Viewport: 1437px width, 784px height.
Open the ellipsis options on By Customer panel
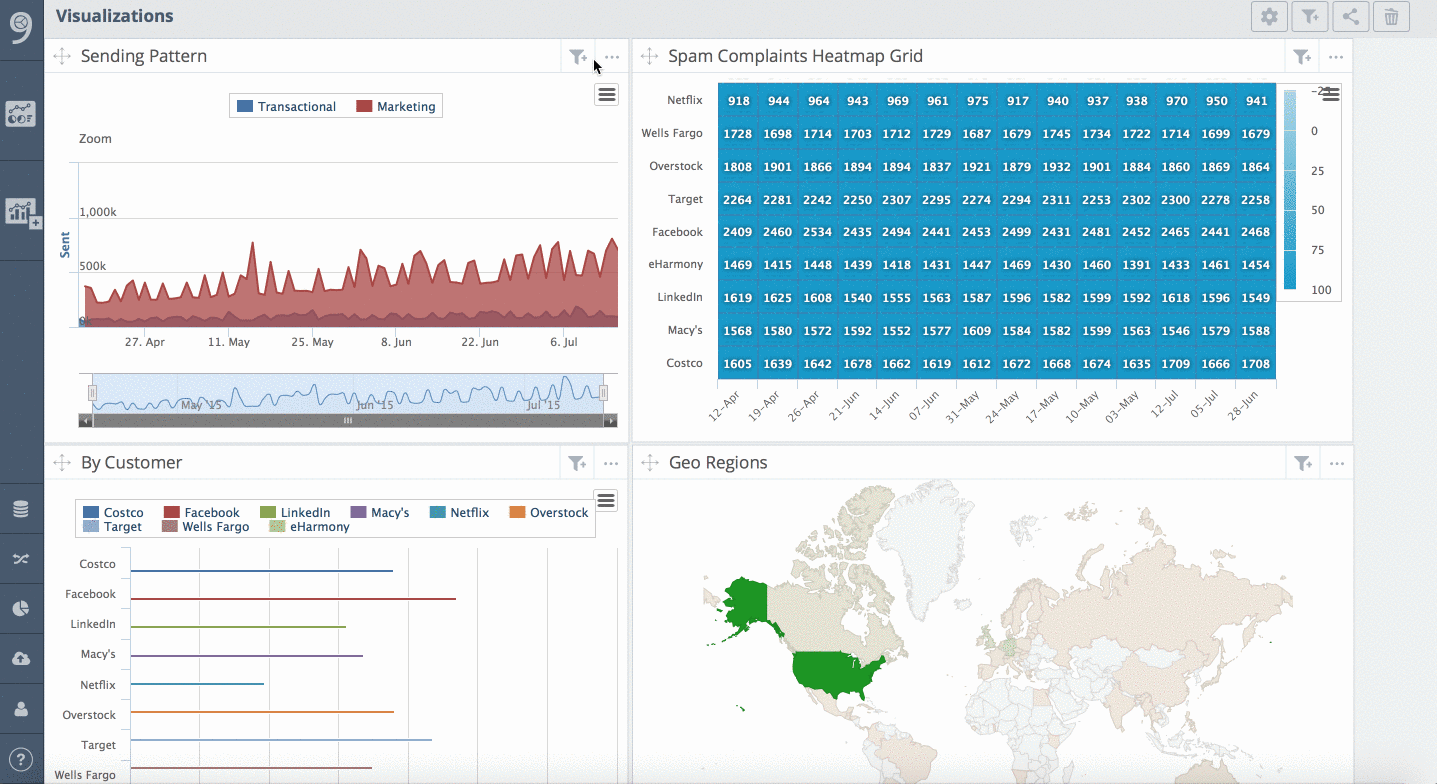611,463
